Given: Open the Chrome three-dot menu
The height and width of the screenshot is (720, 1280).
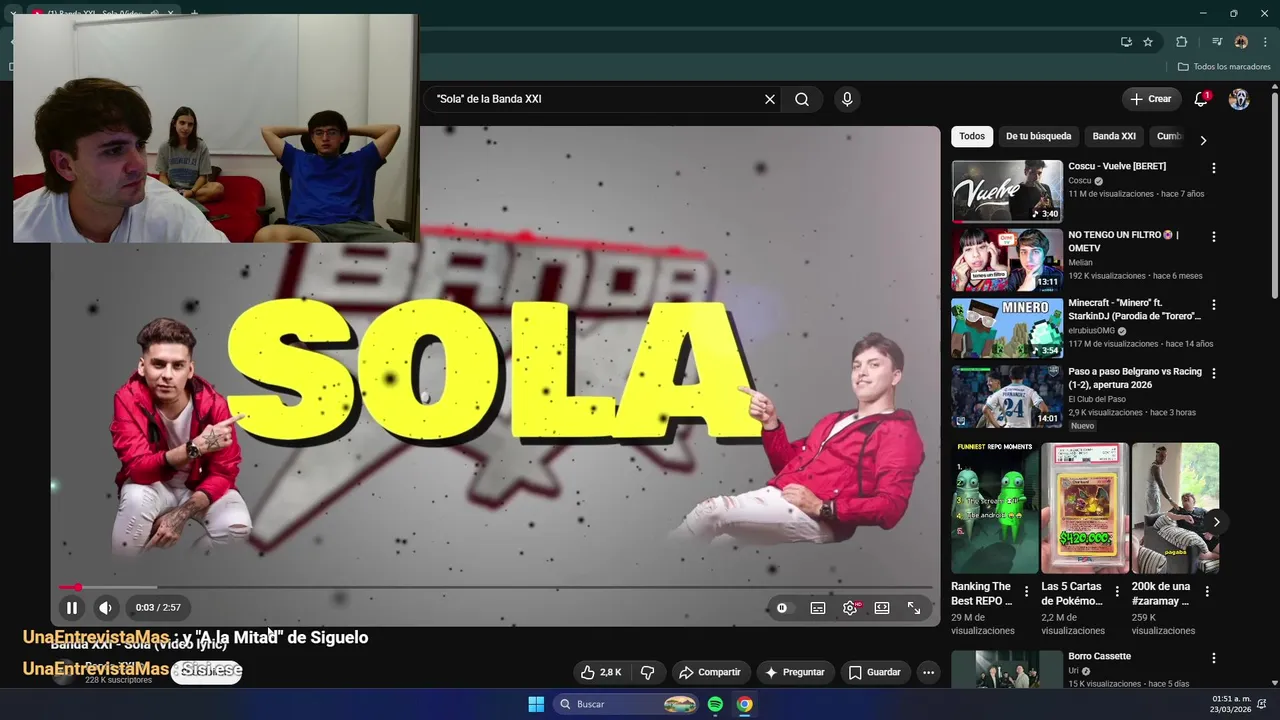Looking at the screenshot, I should 1266,42.
